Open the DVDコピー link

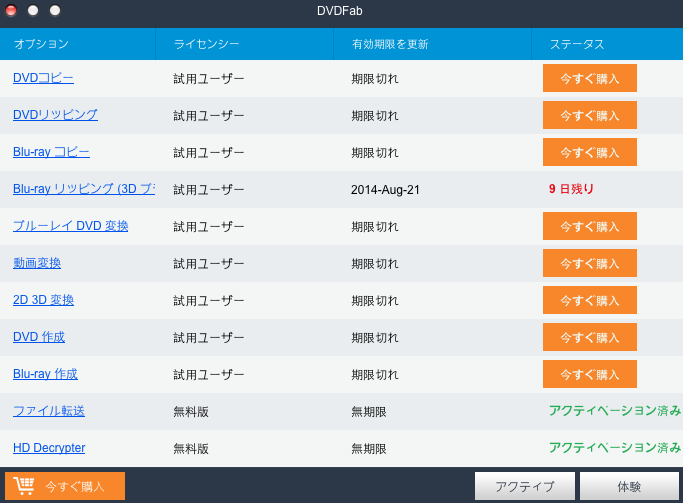[x=43, y=78]
